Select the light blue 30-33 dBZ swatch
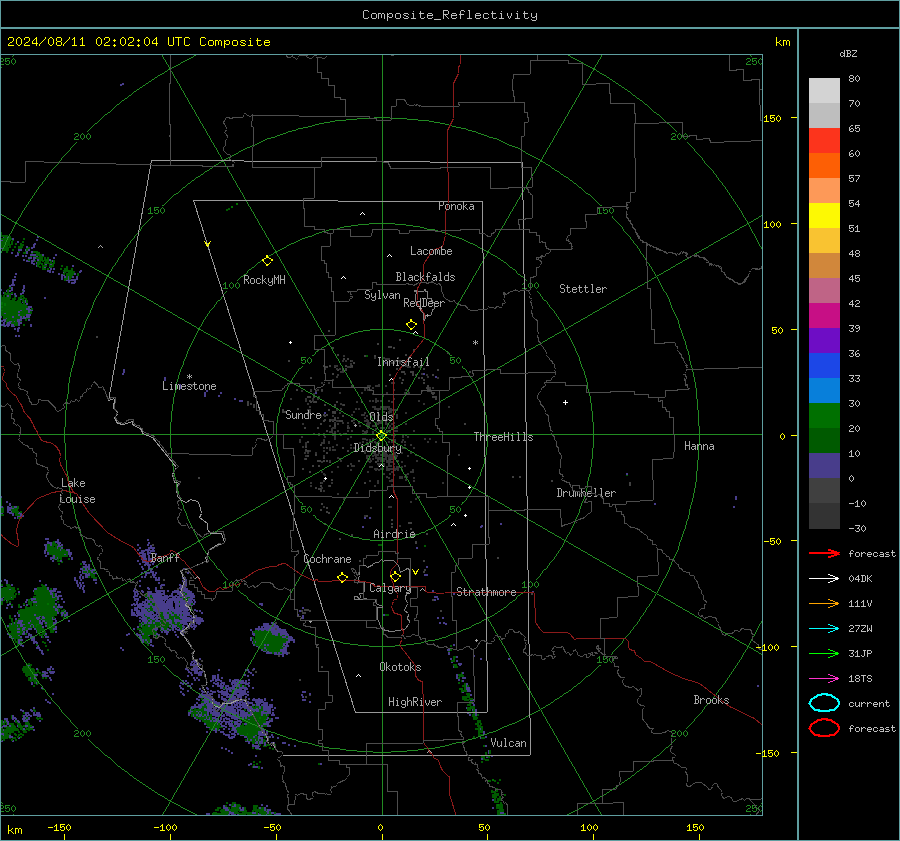The width and height of the screenshot is (900, 841). (824, 391)
